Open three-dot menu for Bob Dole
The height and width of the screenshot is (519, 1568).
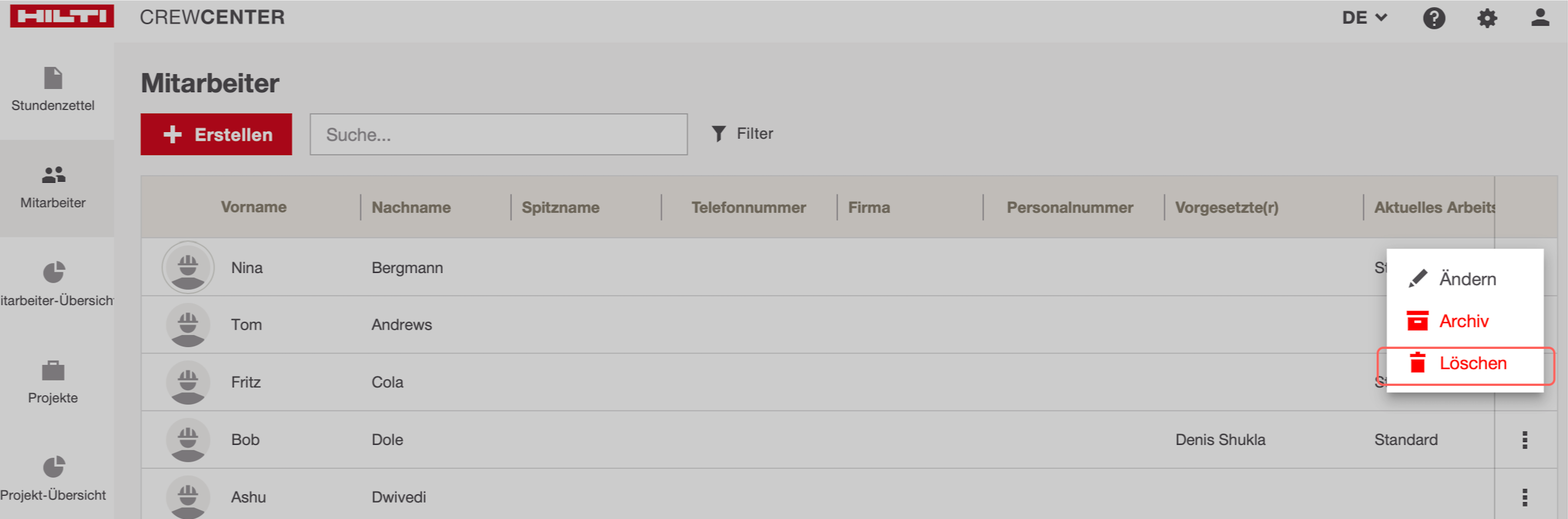[x=1524, y=440]
